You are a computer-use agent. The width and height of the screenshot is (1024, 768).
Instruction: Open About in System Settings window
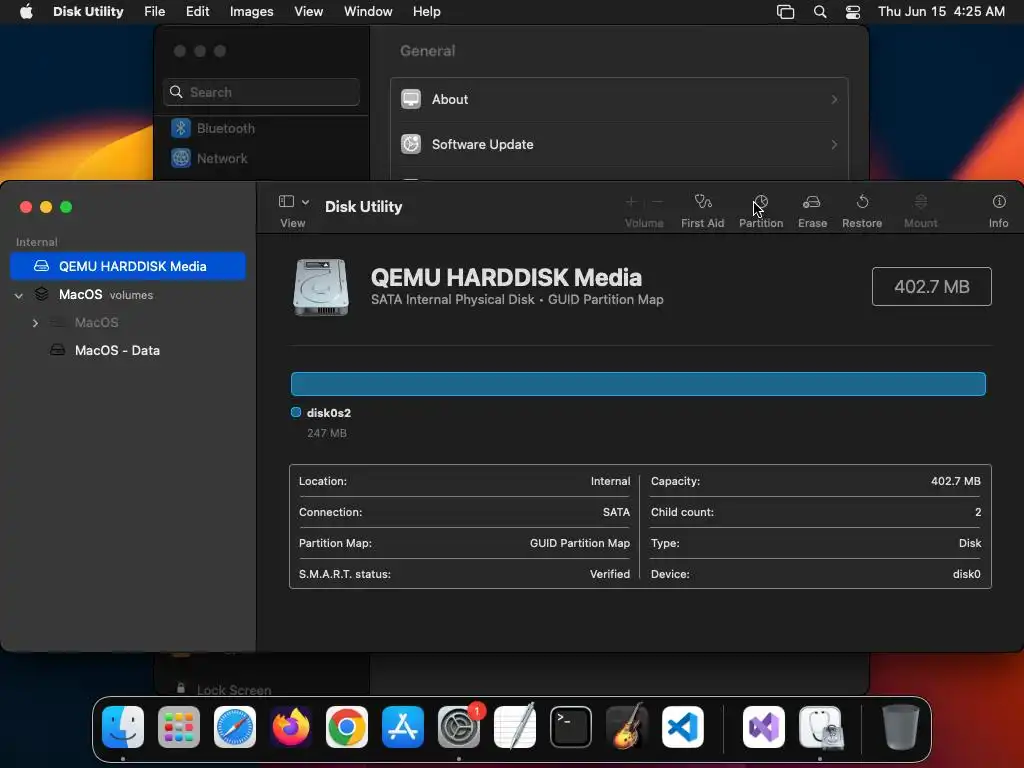coord(619,99)
